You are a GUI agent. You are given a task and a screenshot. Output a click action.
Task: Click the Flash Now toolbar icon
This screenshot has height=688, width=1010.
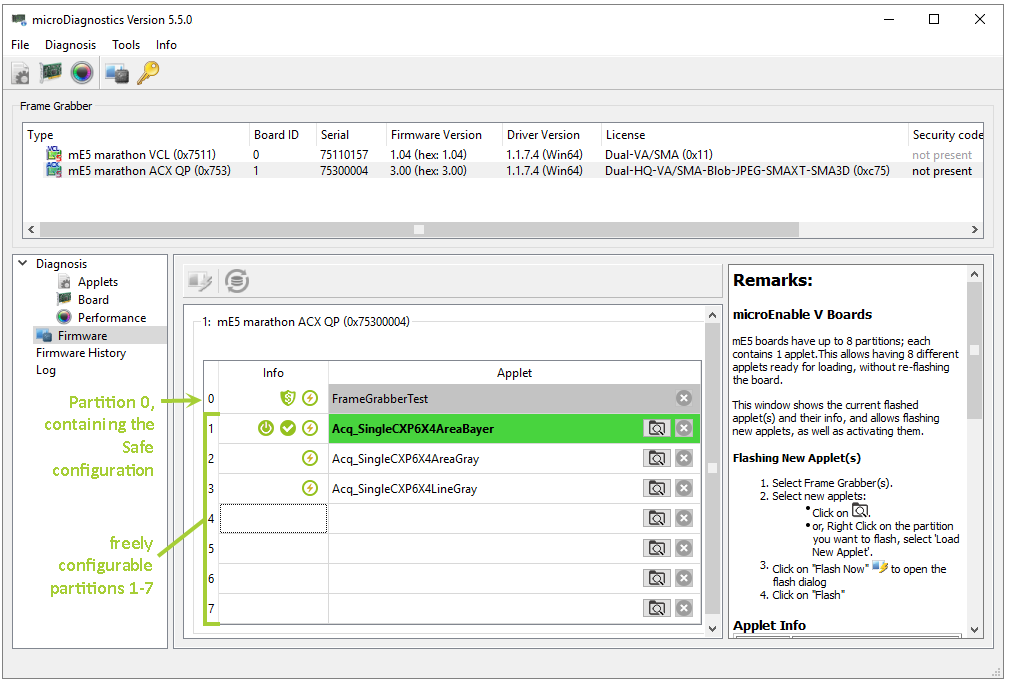click(200, 281)
